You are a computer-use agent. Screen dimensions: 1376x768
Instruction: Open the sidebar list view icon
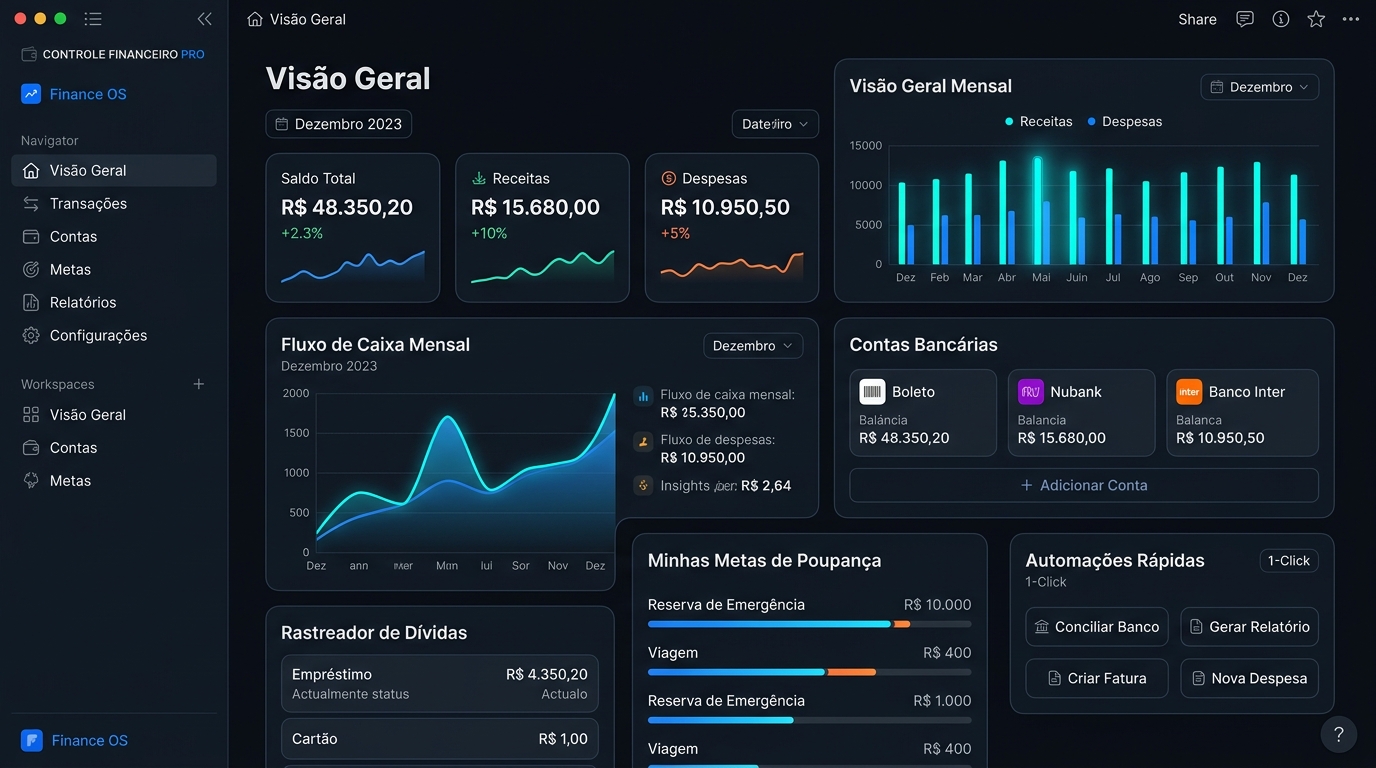point(93,19)
